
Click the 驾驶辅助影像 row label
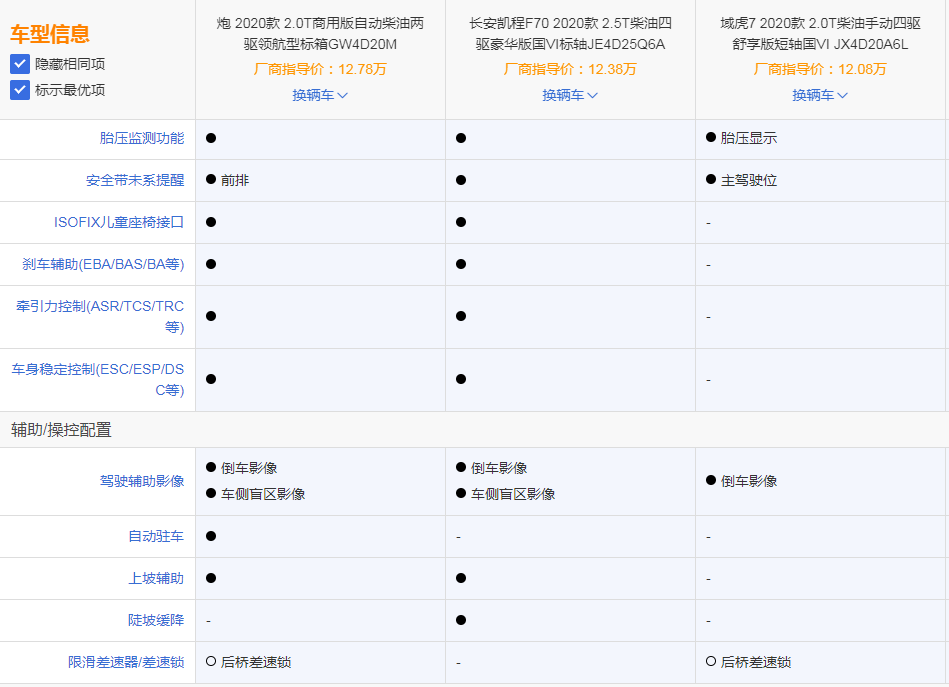point(142,481)
